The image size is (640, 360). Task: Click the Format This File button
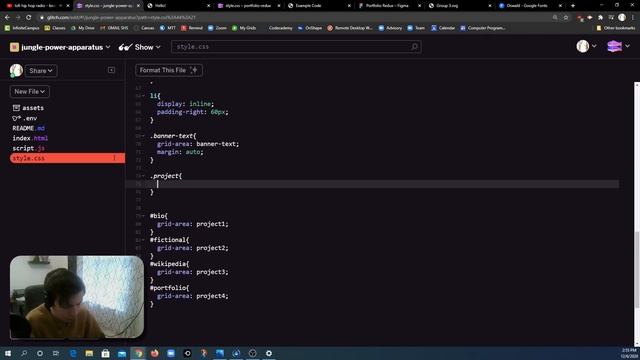point(169,70)
